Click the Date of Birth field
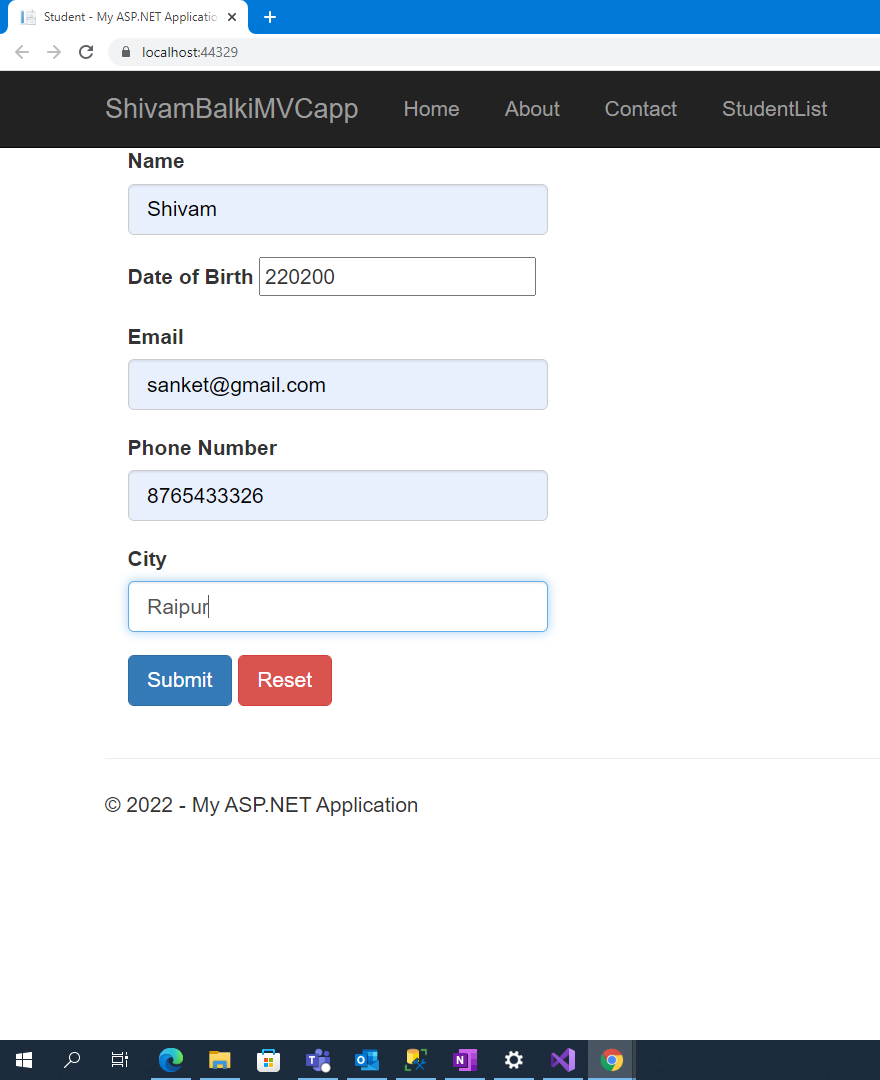The height and width of the screenshot is (1080, 880). tap(397, 277)
